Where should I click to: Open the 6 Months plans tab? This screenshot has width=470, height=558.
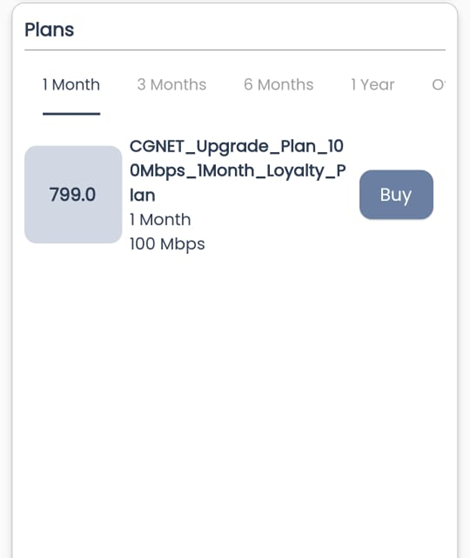coord(278,85)
